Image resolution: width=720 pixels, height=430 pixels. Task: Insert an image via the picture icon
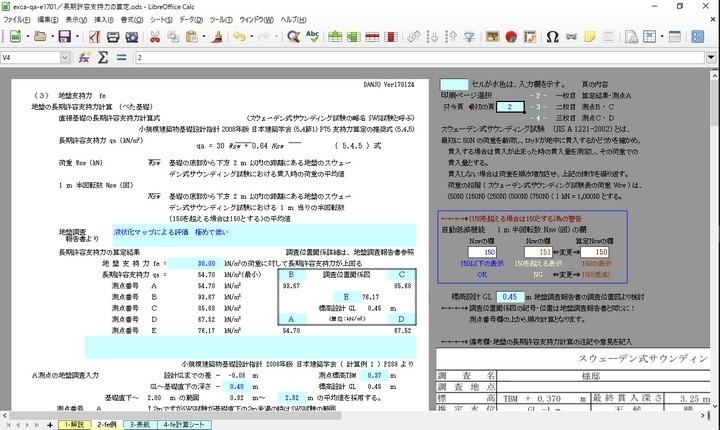492,36
